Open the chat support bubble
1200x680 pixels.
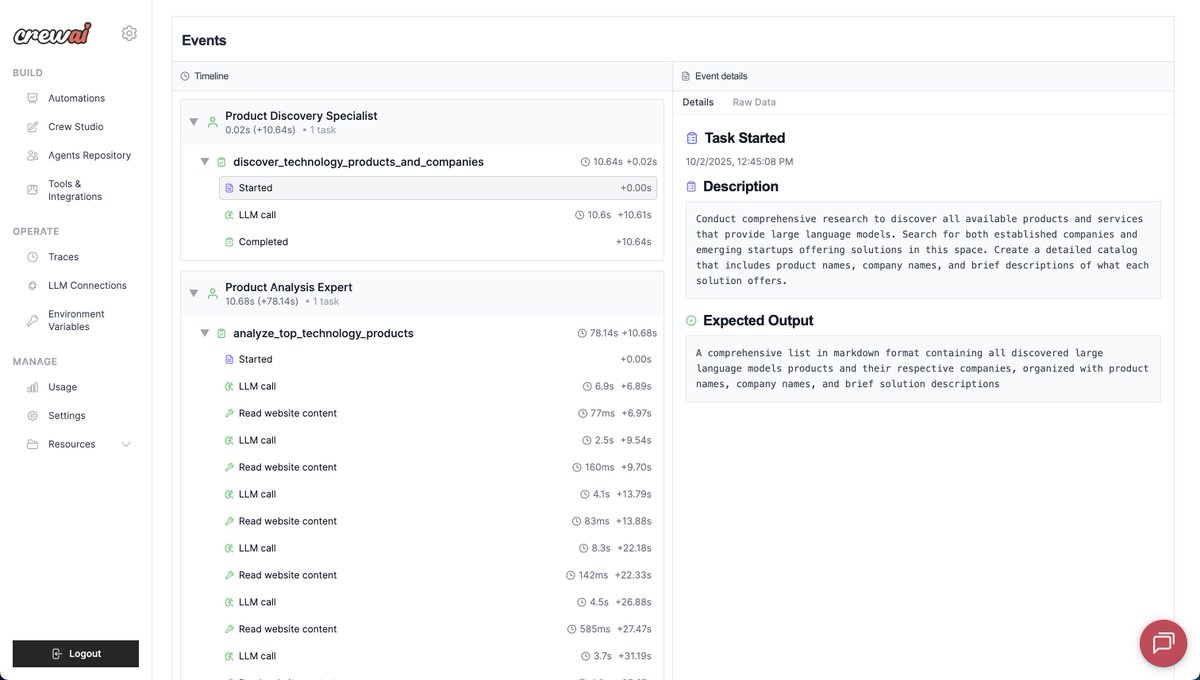[1163, 643]
